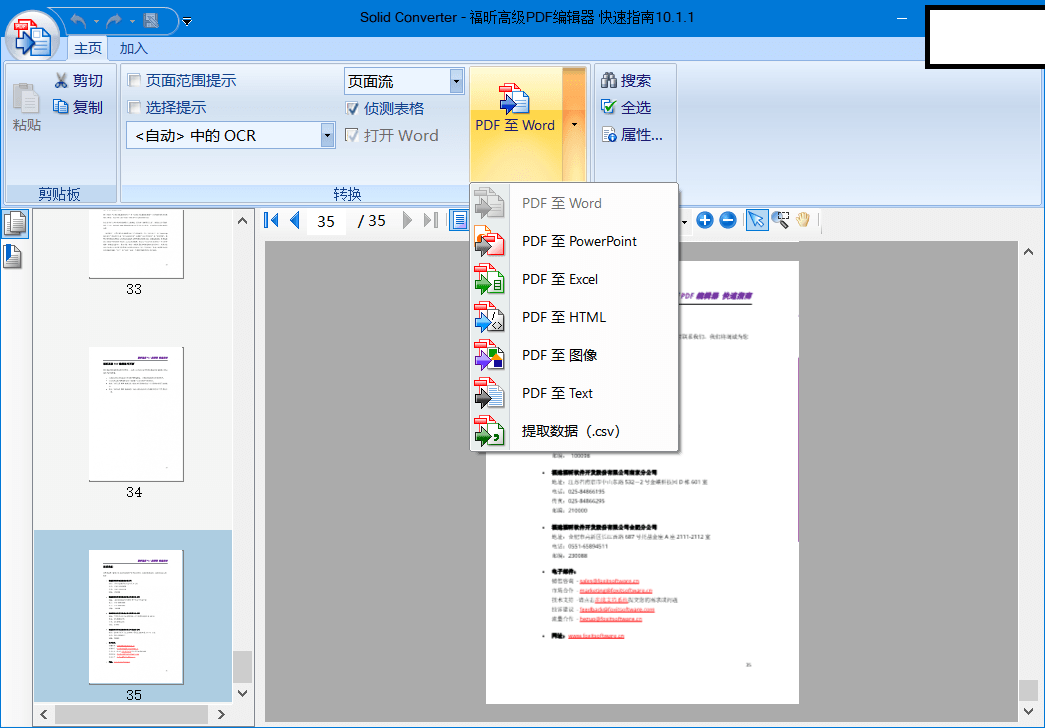The image size is (1045, 728).
Task: Select the marquee zoom magnifier tool
Action: (x=780, y=220)
